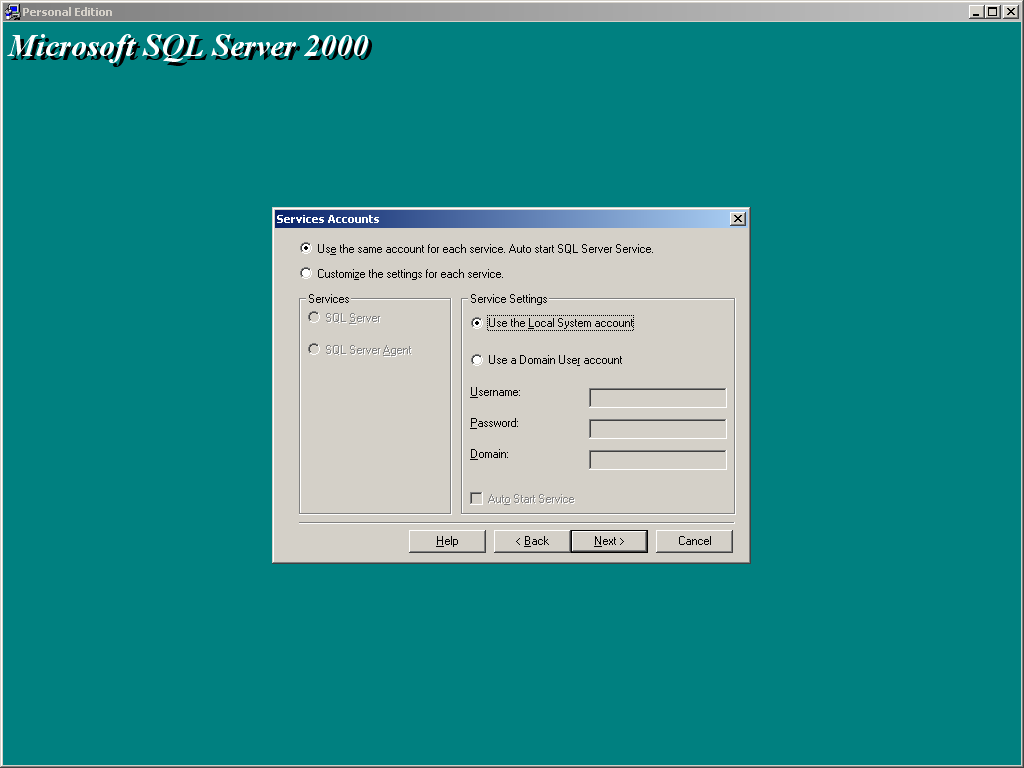Click into the Password field
This screenshot has height=768, width=1024.
tap(658, 428)
